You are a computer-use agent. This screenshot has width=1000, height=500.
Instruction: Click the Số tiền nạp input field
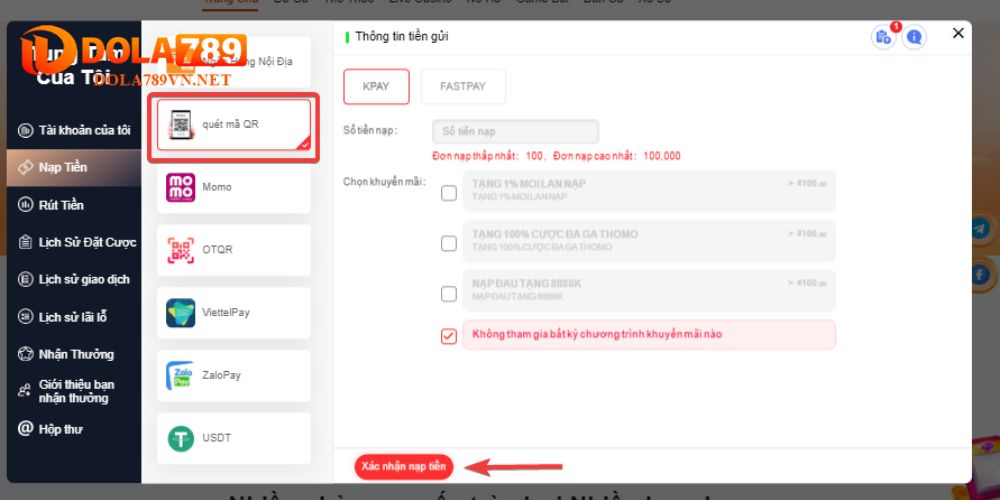point(515,131)
